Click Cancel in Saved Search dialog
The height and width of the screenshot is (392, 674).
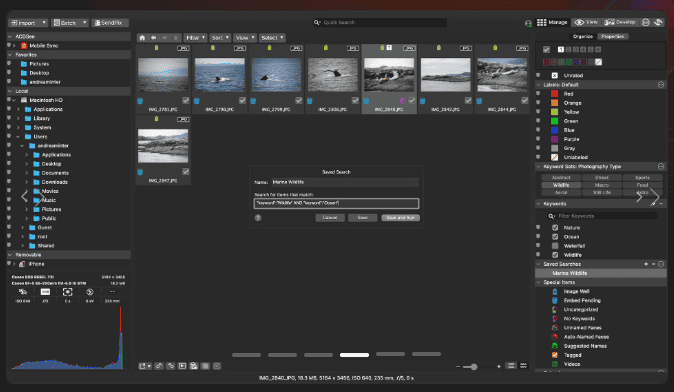pyautogui.click(x=330, y=218)
